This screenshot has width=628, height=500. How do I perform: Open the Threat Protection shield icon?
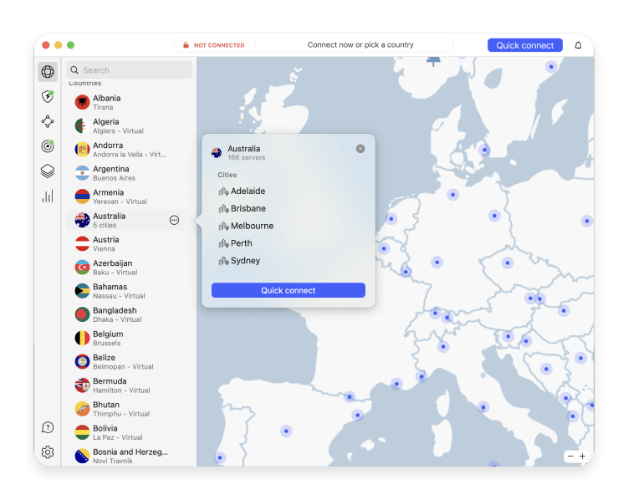coord(48,97)
